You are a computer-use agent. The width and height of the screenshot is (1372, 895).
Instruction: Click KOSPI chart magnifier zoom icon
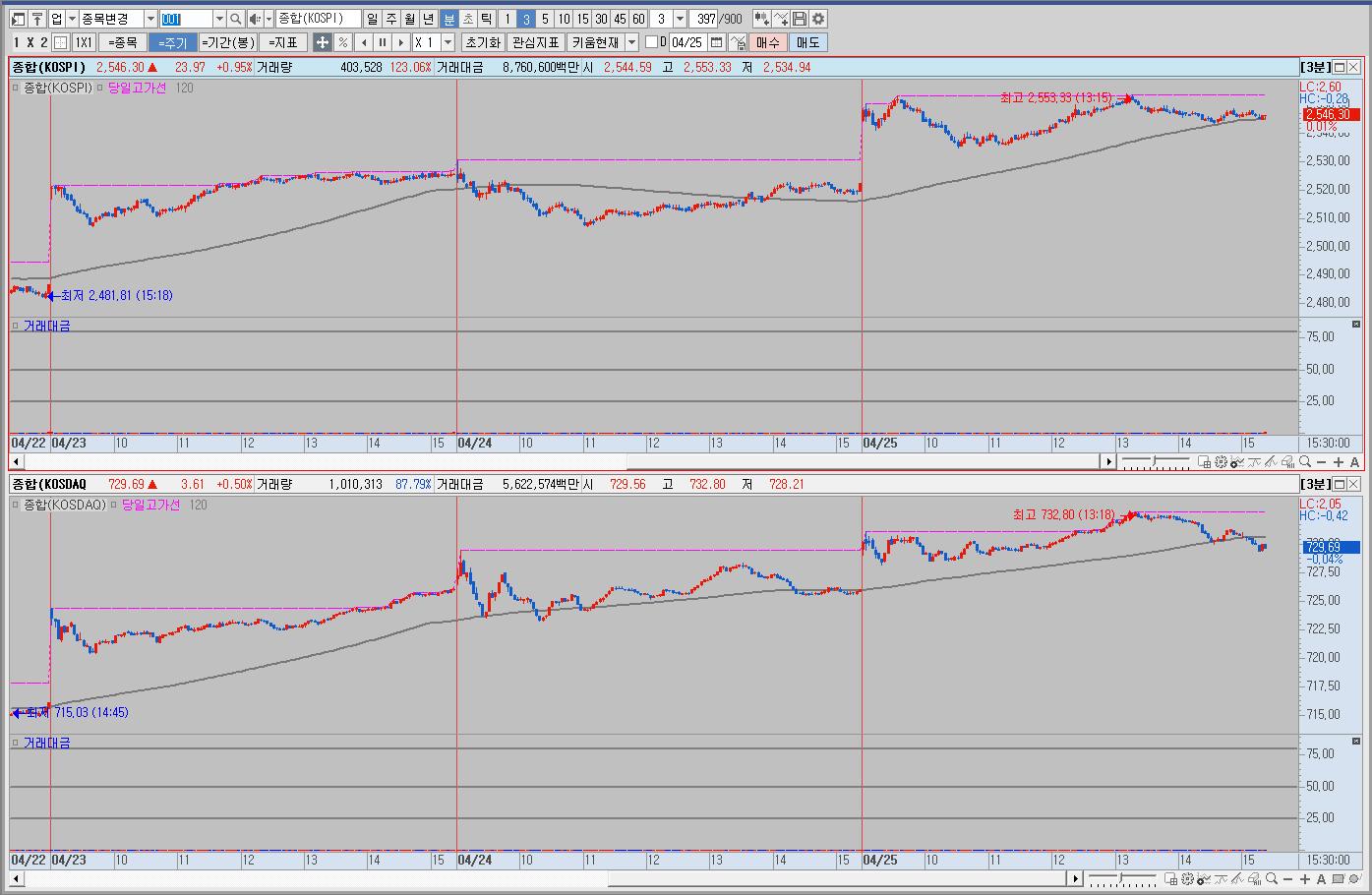1305,461
